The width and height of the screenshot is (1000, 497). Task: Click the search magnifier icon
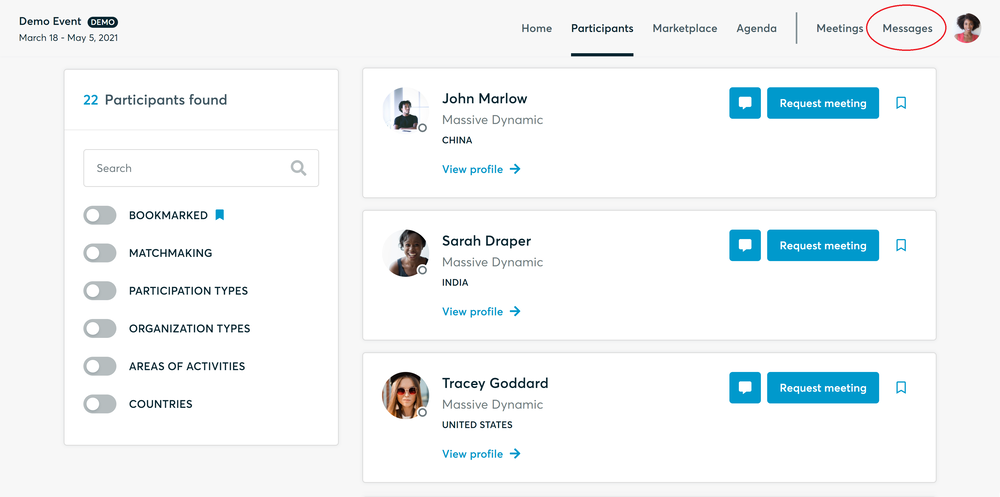(298, 168)
